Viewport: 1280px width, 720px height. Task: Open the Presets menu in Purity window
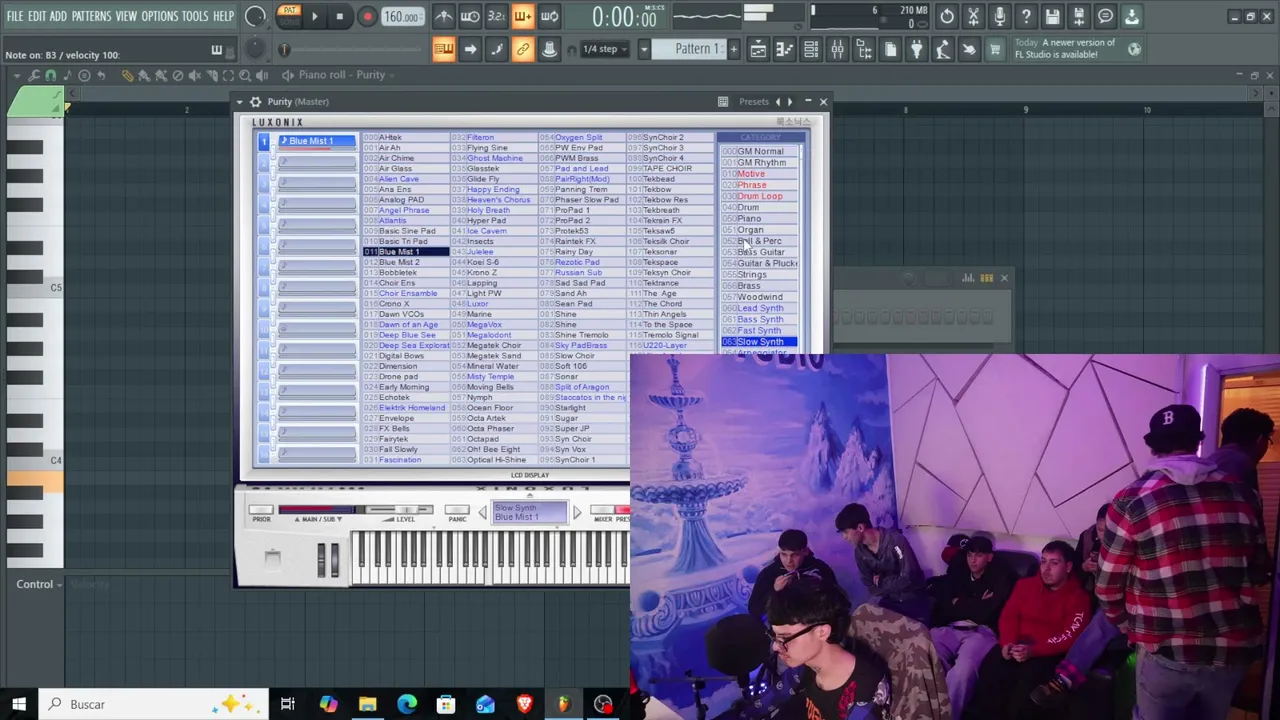point(754,101)
